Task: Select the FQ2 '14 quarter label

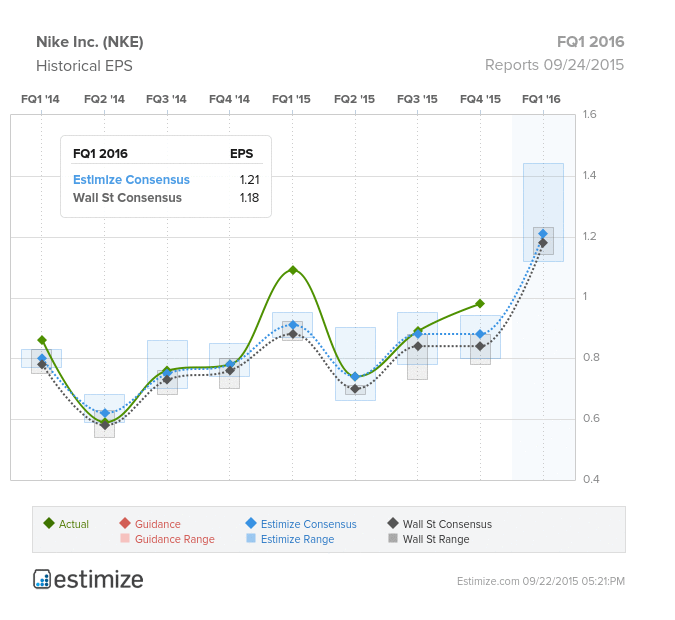Action: tap(104, 99)
